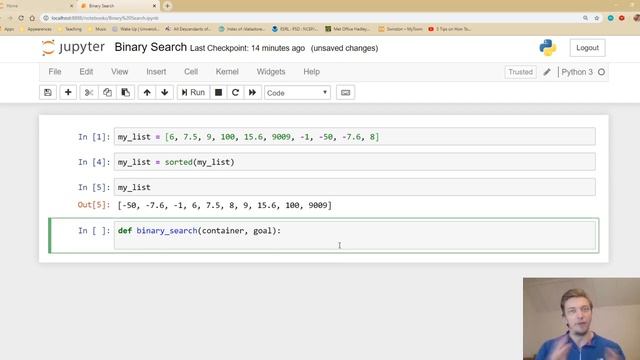Click the Logout button

pyautogui.click(x=587, y=48)
